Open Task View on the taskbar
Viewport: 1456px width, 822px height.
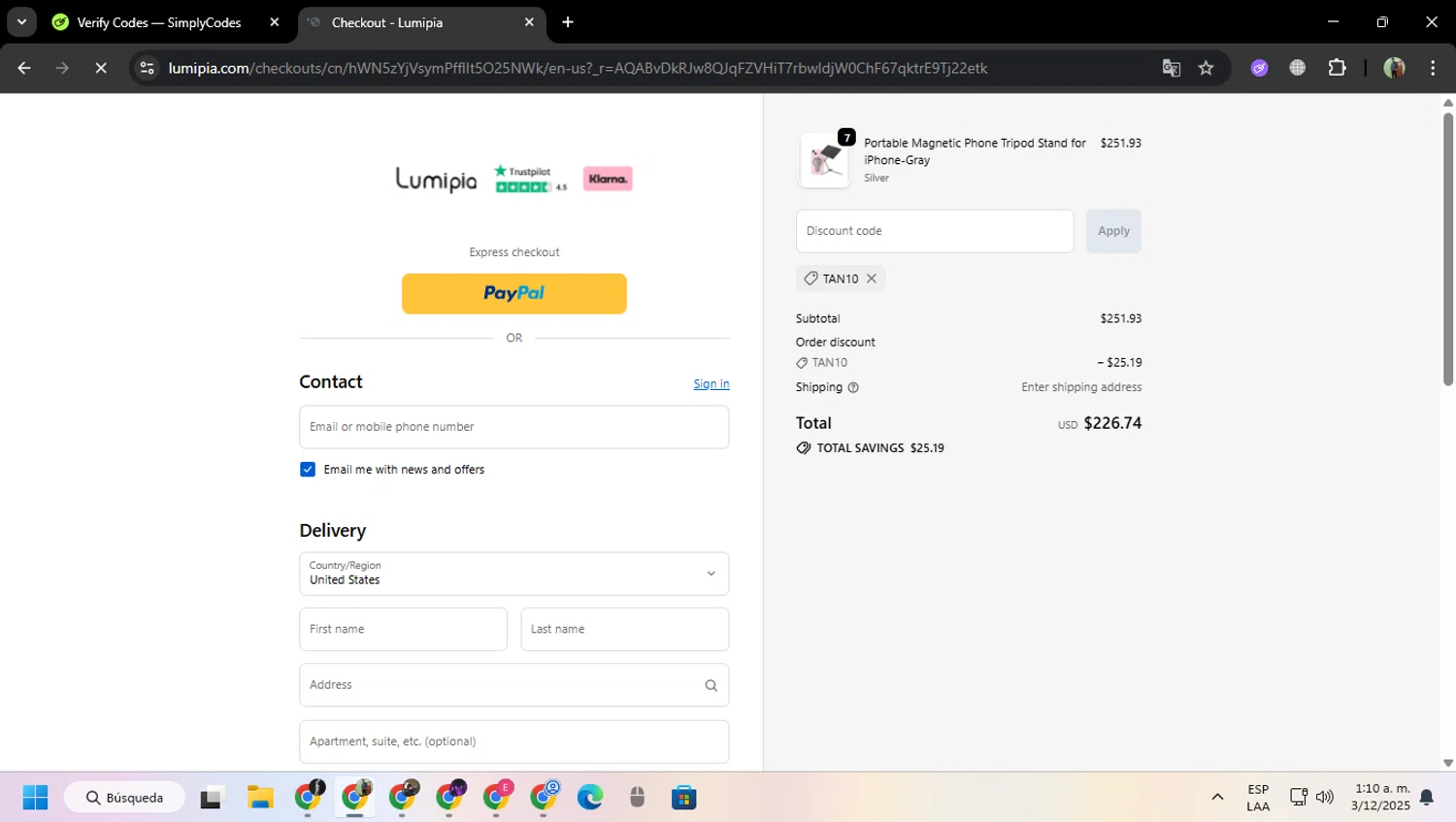(211, 798)
